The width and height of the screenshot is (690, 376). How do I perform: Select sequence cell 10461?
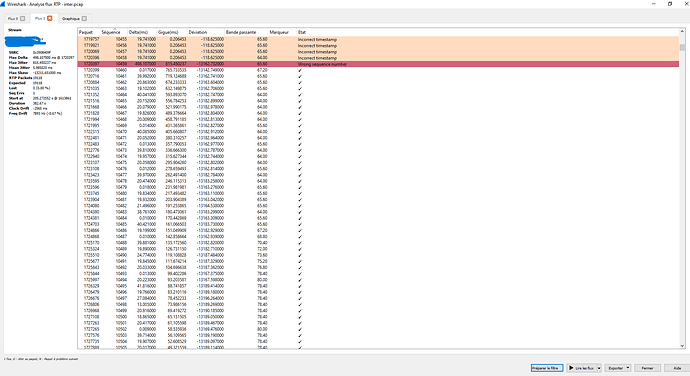(121, 76)
